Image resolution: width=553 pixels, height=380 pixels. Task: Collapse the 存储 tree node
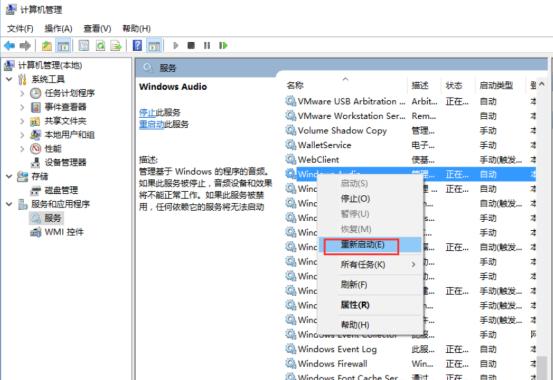pos(10,176)
